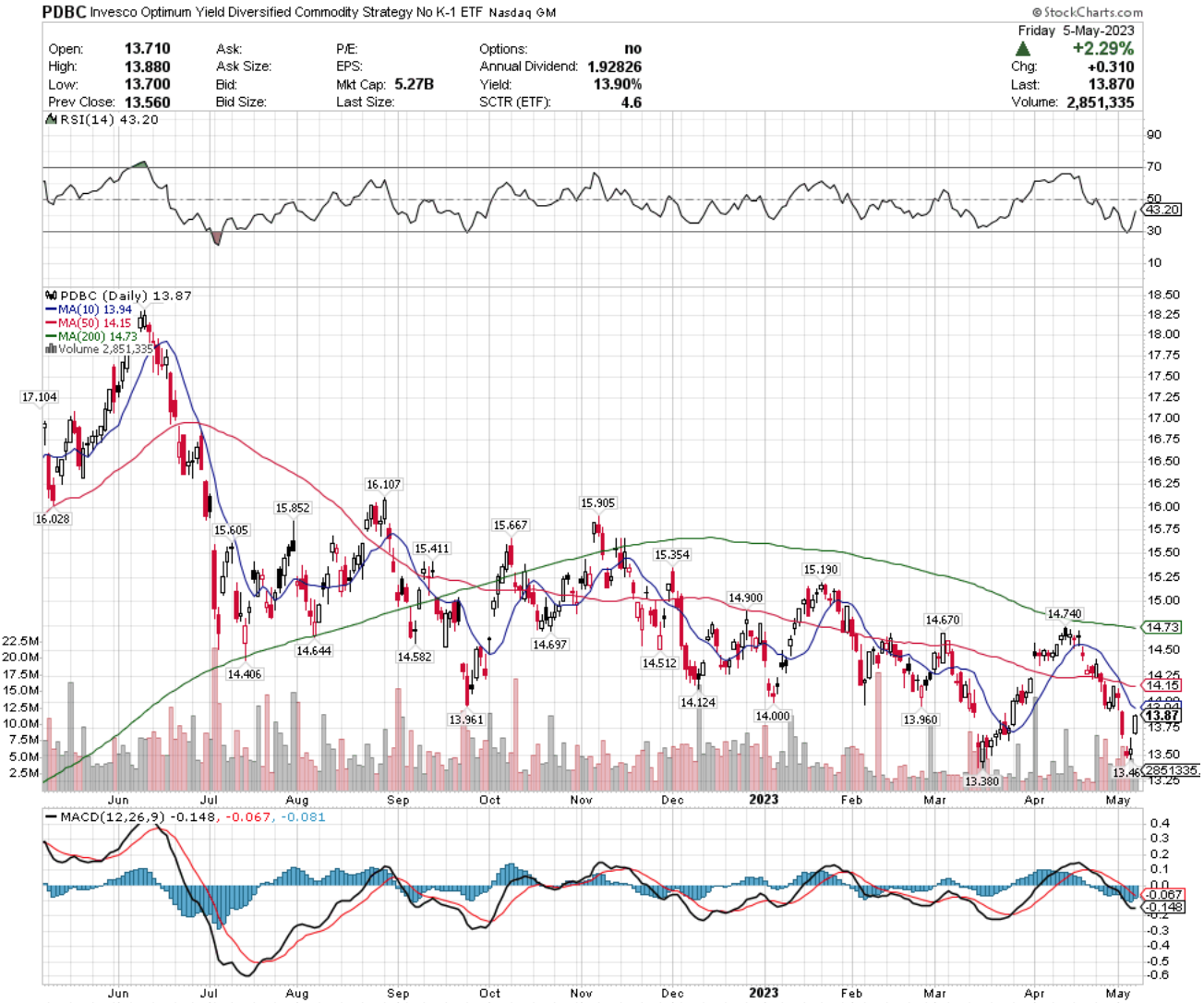Click the 15.411 price annotation
The height and width of the screenshot is (1003, 1204).
(x=432, y=549)
